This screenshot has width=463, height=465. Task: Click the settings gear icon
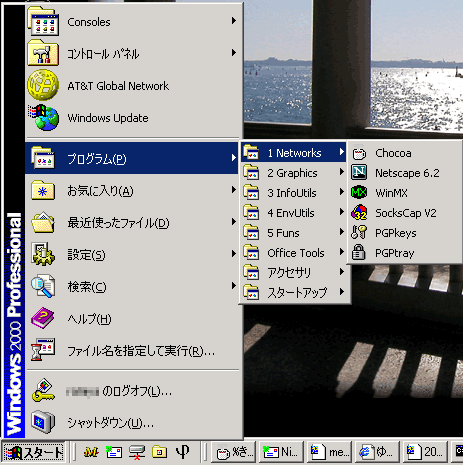tap(43, 254)
